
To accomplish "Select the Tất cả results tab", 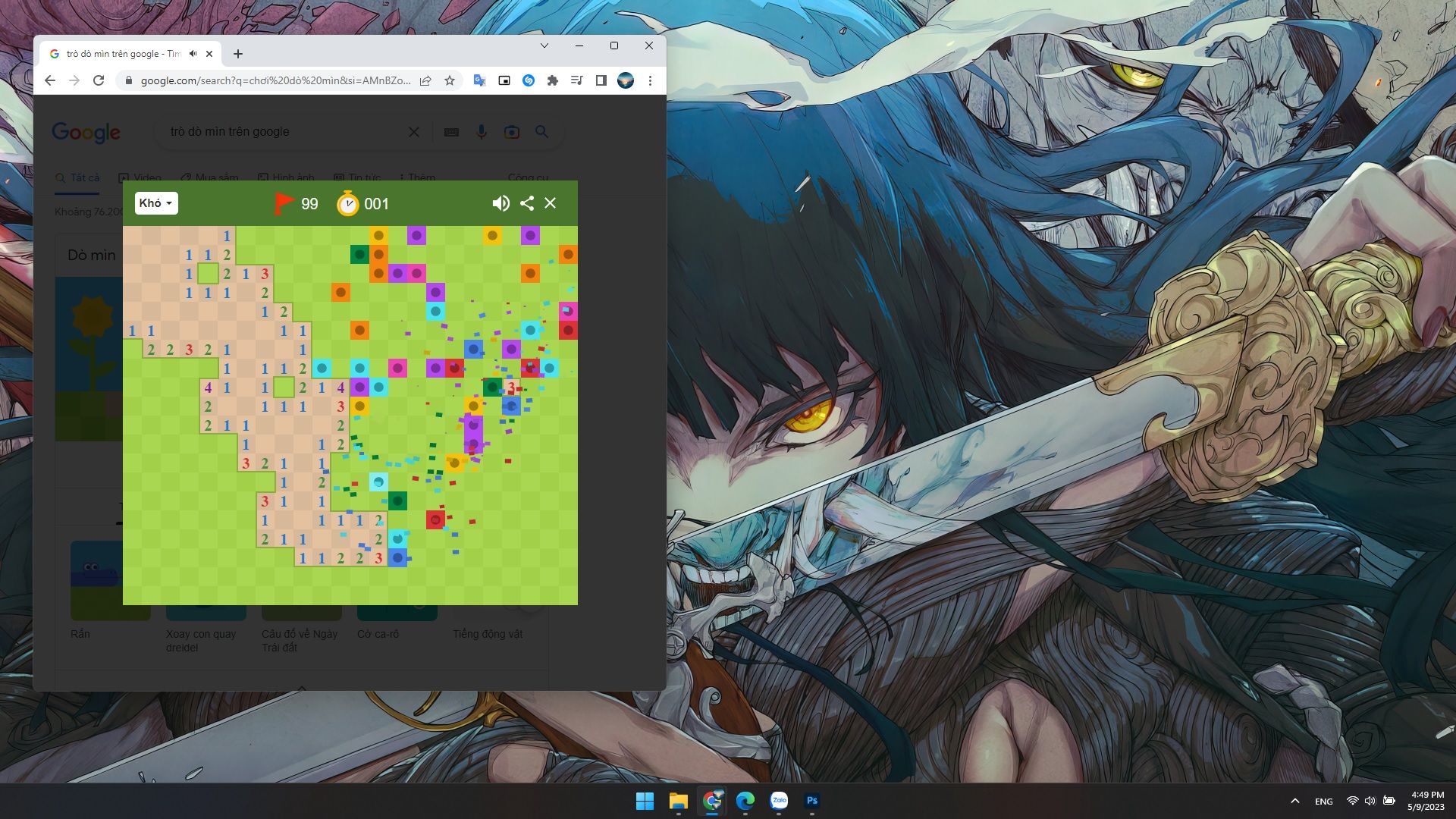I will pos(77,177).
